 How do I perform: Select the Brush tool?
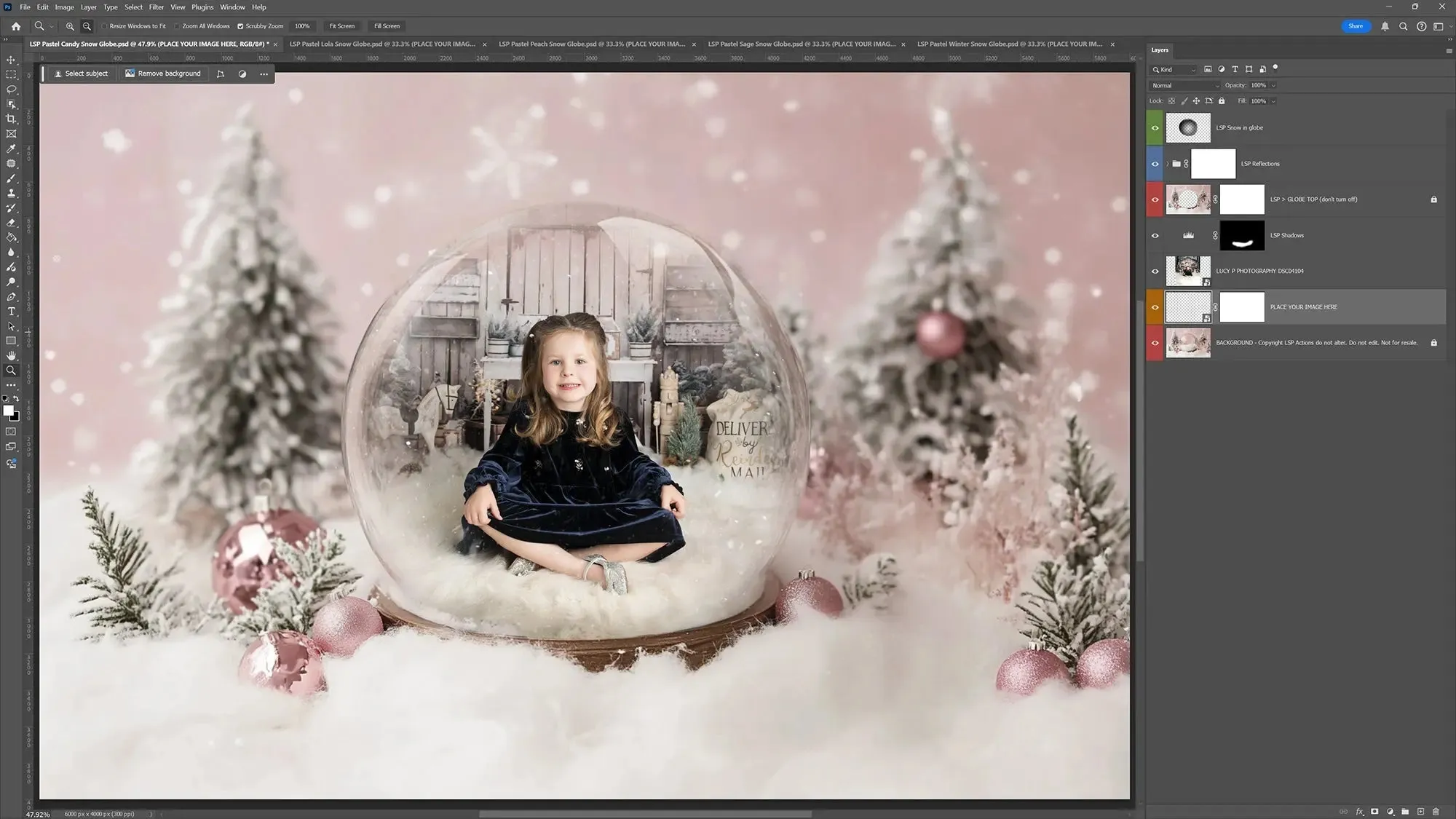pyautogui.click(x=11, y=178)
